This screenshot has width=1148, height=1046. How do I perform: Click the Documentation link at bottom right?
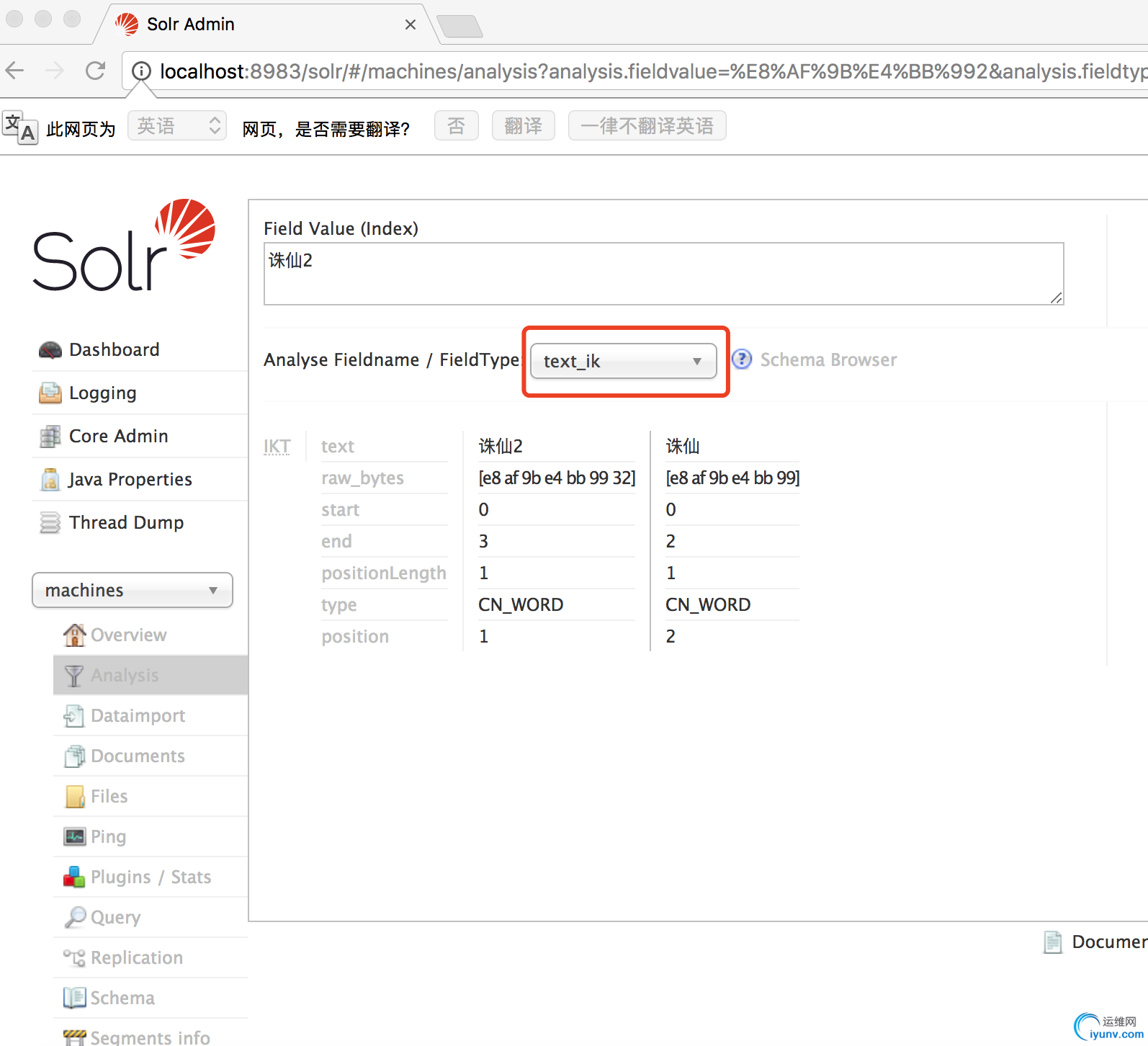point(1109,942)
